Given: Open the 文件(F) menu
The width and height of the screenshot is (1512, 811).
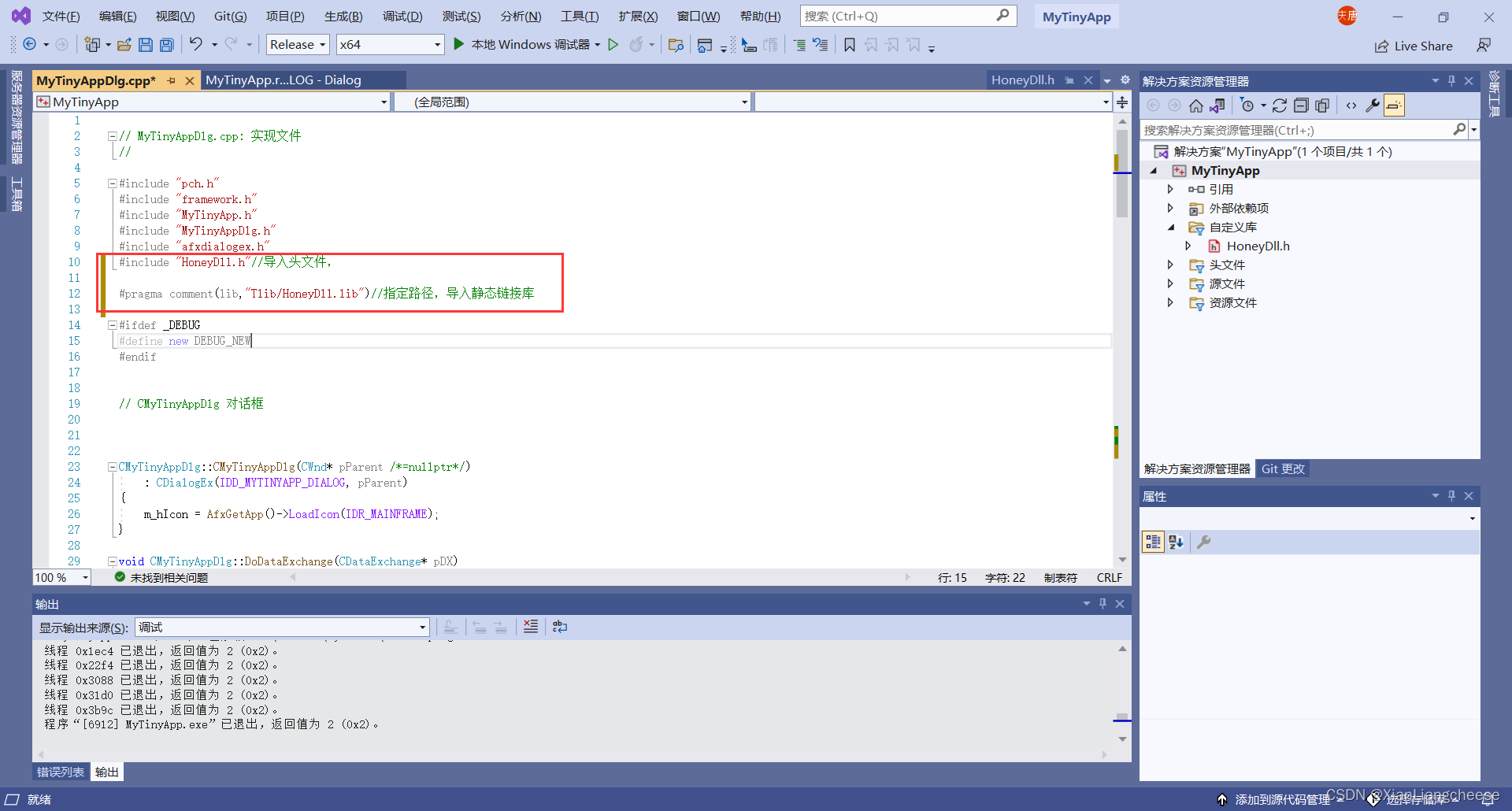Looking at the screenshot, I should (x=61, y=16).
